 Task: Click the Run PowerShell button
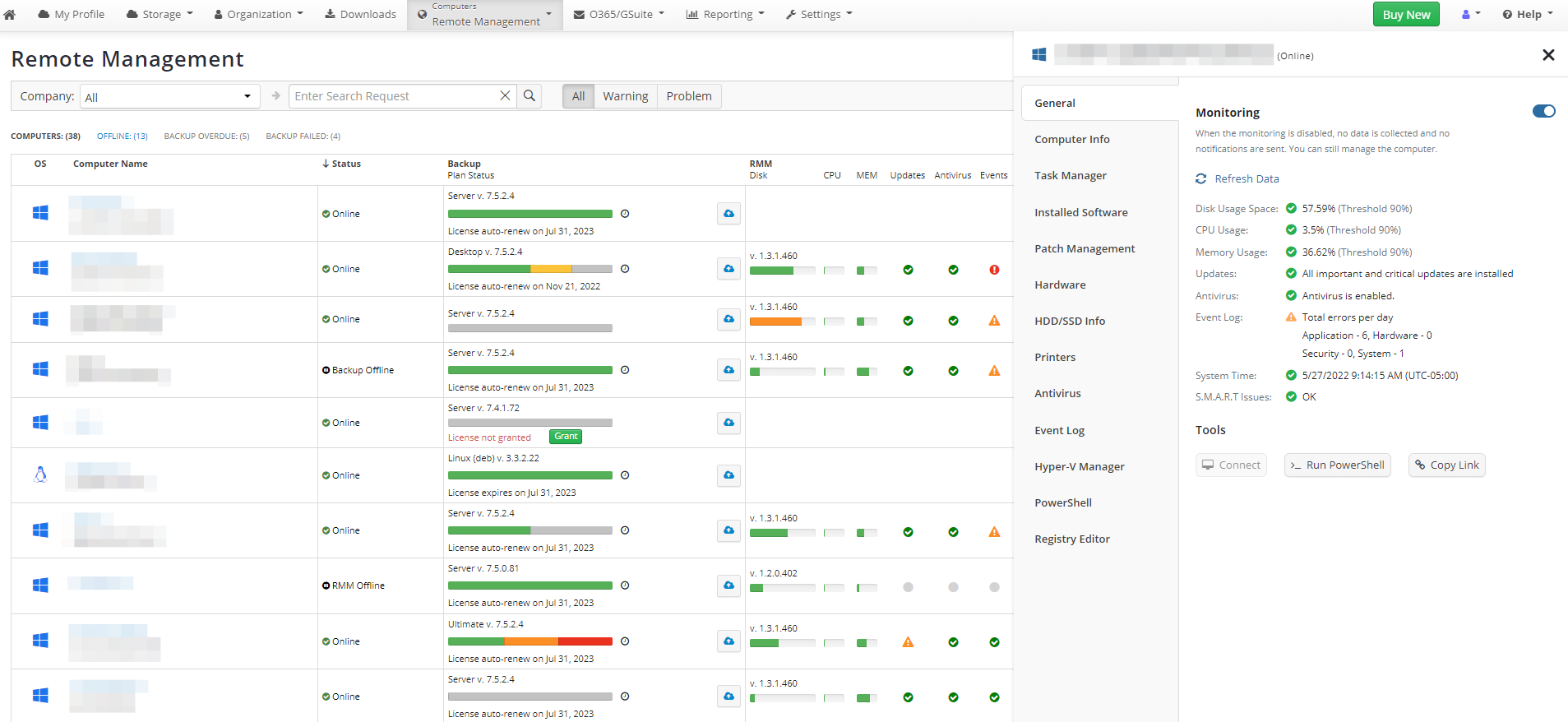[x=1338, y=465]
